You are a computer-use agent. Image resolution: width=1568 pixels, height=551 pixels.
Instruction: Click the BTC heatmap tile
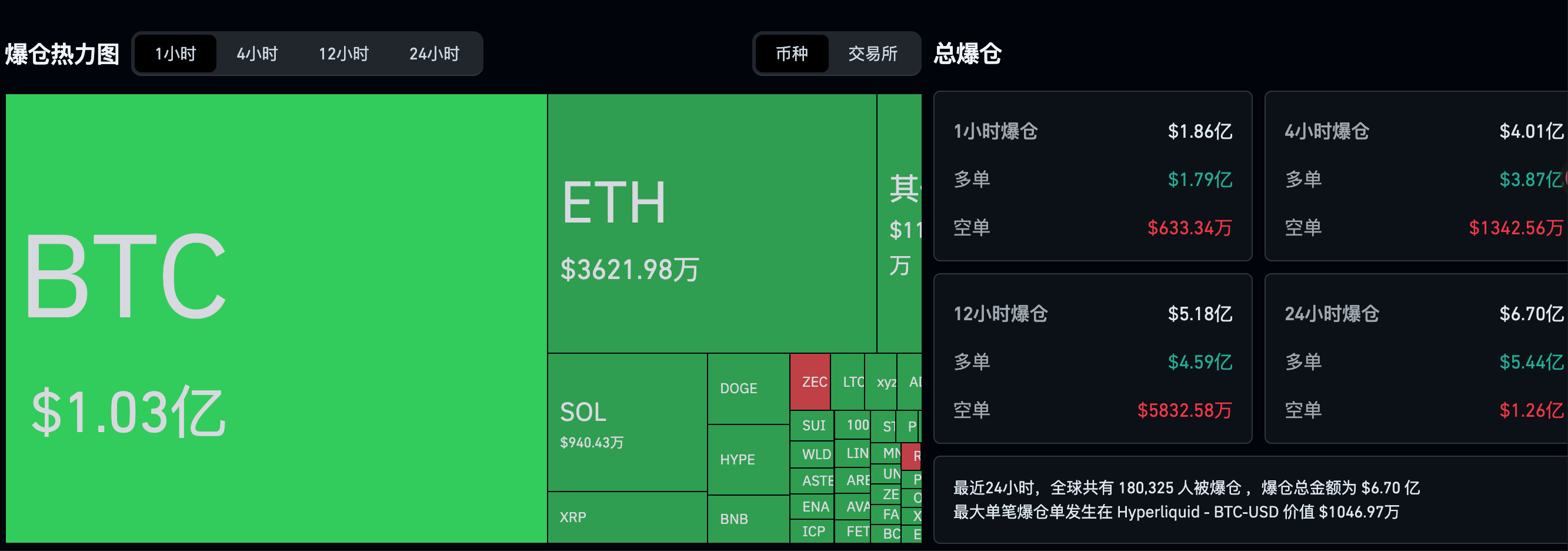pyautogui.click(x=276, y=318)
